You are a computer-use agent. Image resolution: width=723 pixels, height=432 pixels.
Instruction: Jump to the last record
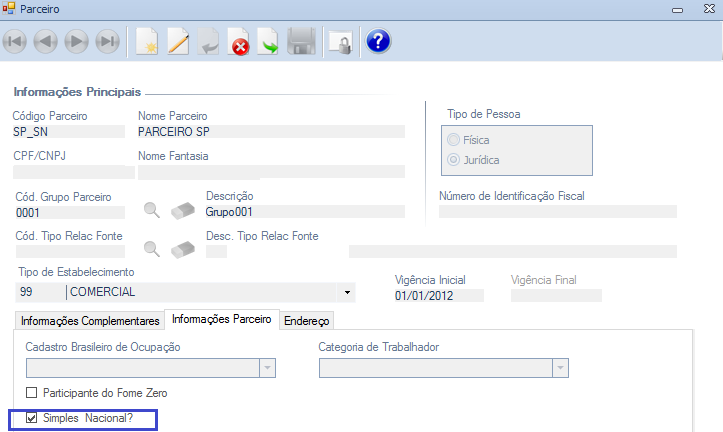[108, 41]
